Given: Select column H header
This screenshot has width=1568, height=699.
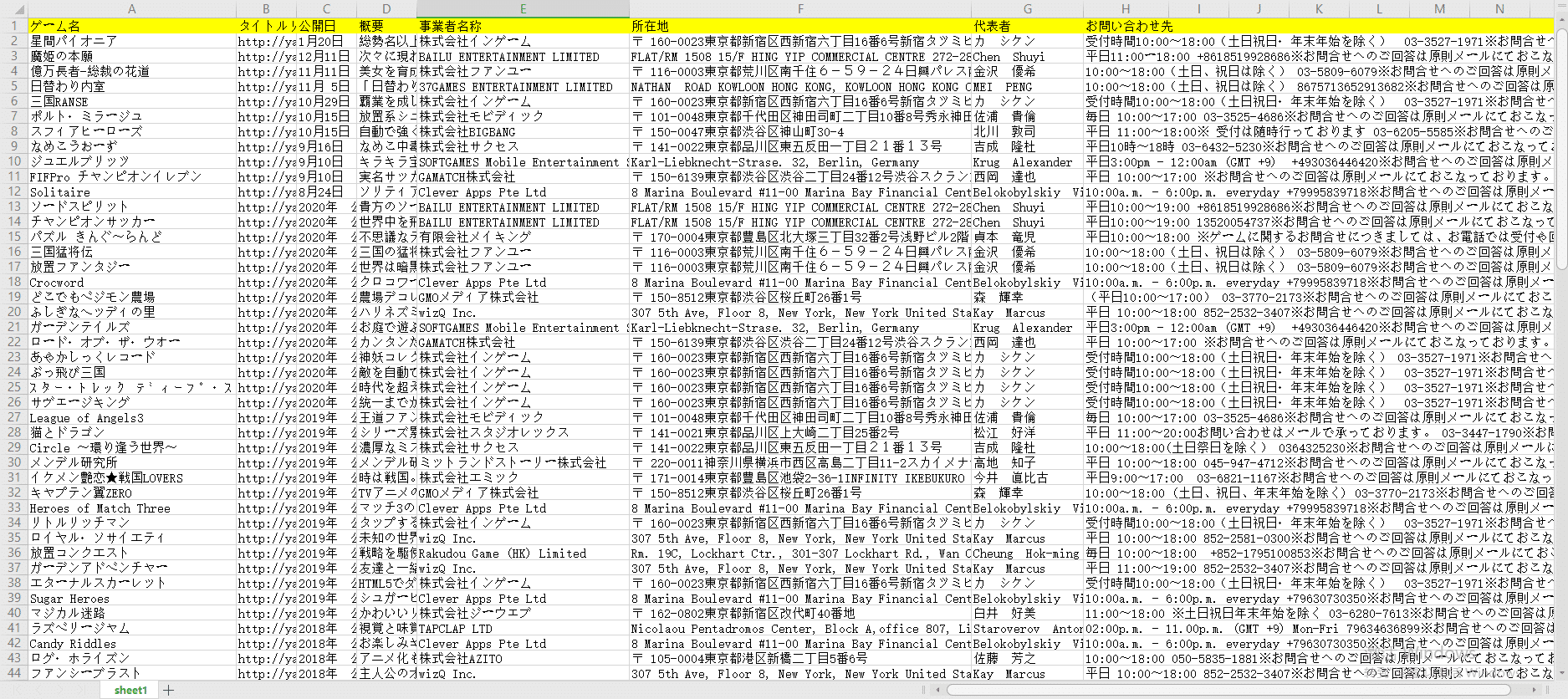Looking at the screenshot, I should pyautogui.click(x=1126, y=8).
